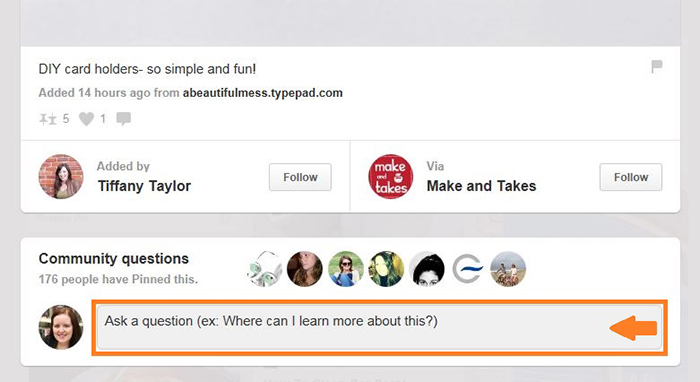
Task: Click your own profile picture beside question box
Action: (x=61, y=327)
